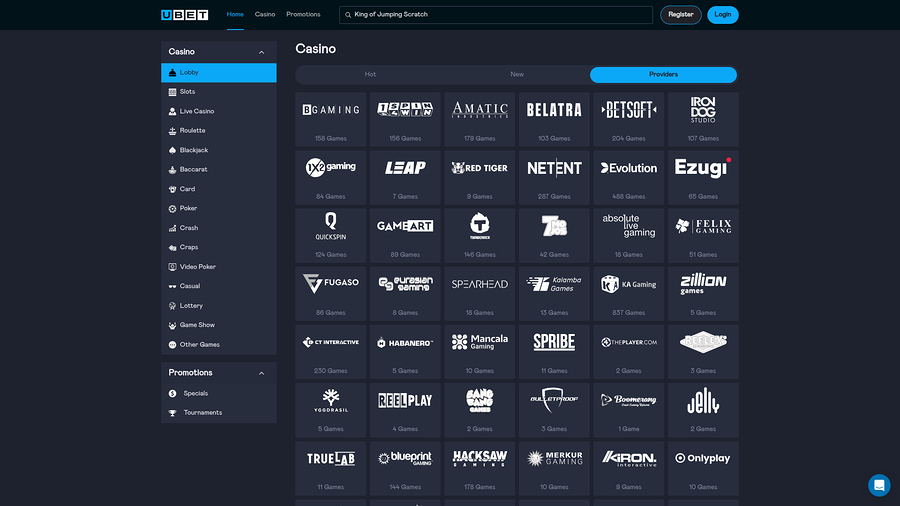The image size is (900, 506).
Task: Click the search magnifier icon
Action: pyautogui.click(x=348, y=15)
